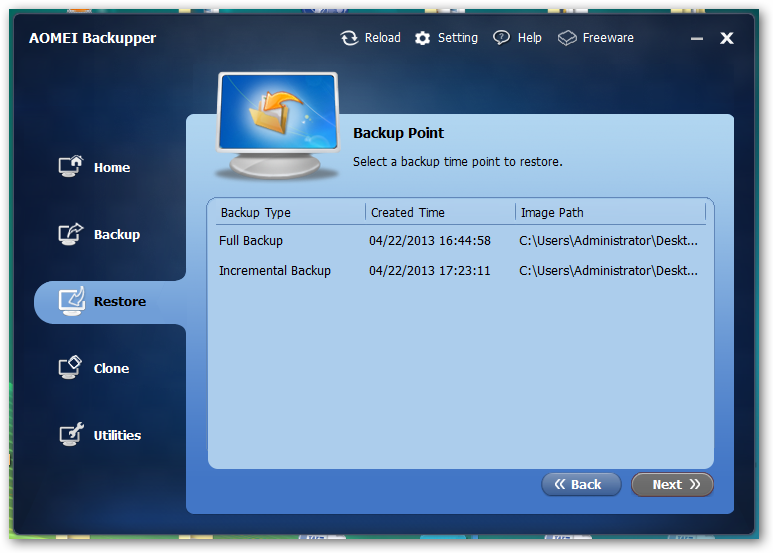Click the Incremental Backup image path cell
Image resolution: width=773 pixels, height=553 pixels.
pos(608,271)
